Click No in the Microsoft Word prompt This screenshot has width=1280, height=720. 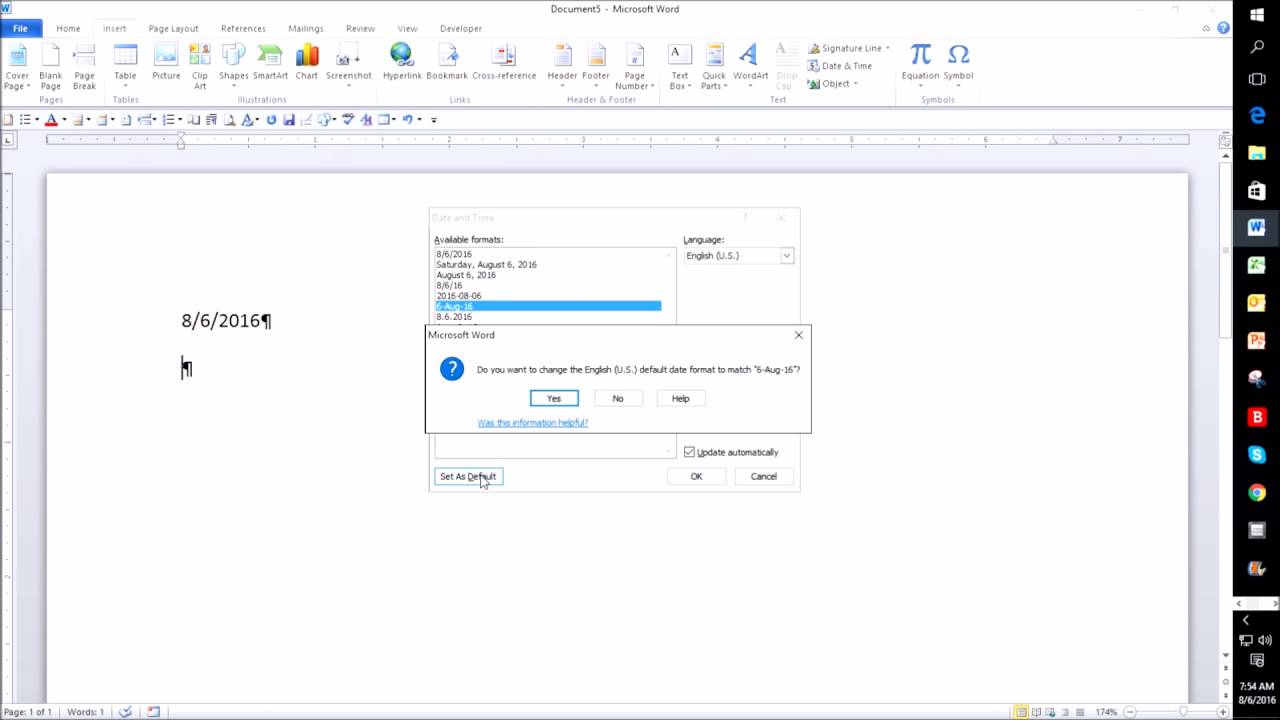[x=618, y=398]
